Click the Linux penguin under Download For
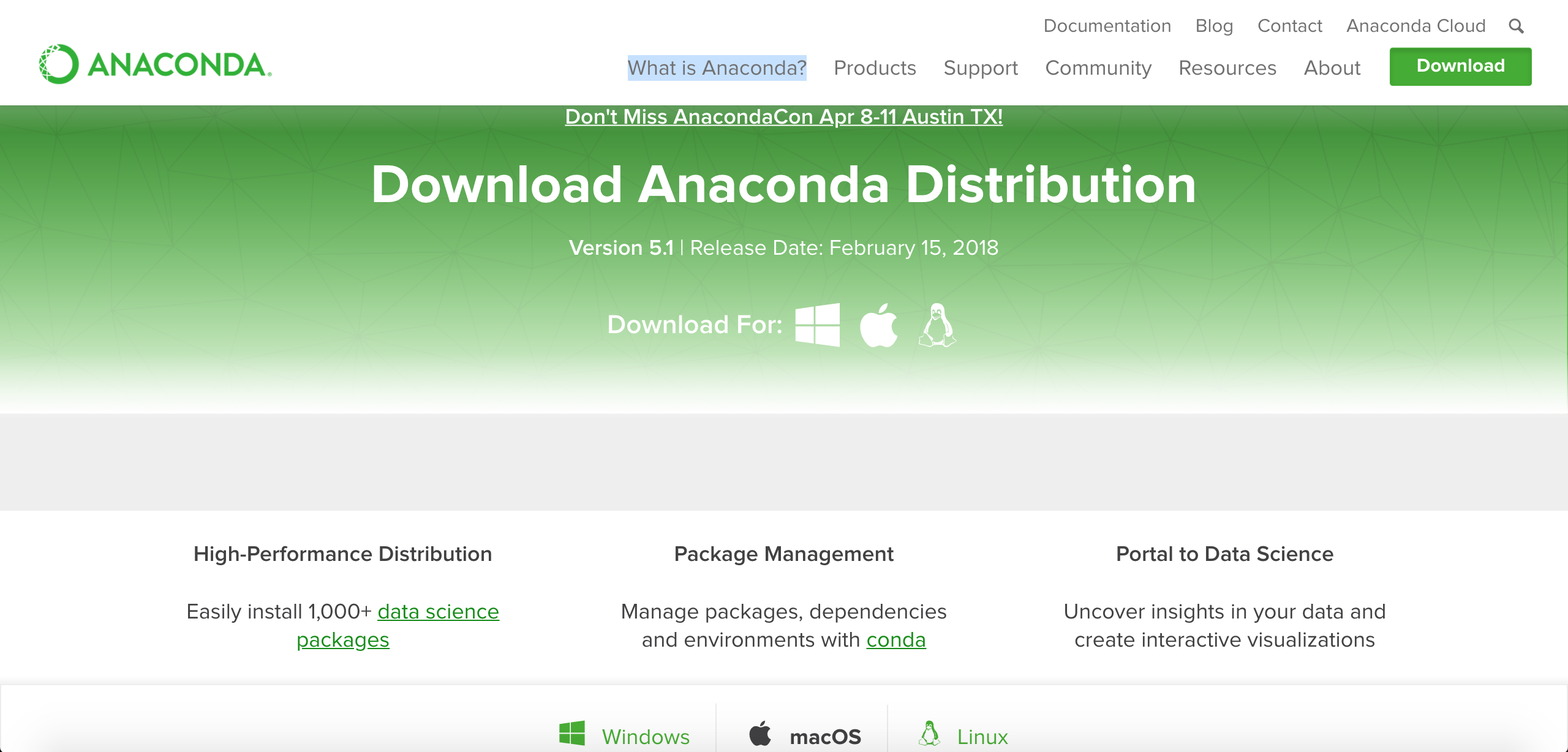Viewport: 1568px width, 752px height. coord(937,325)
